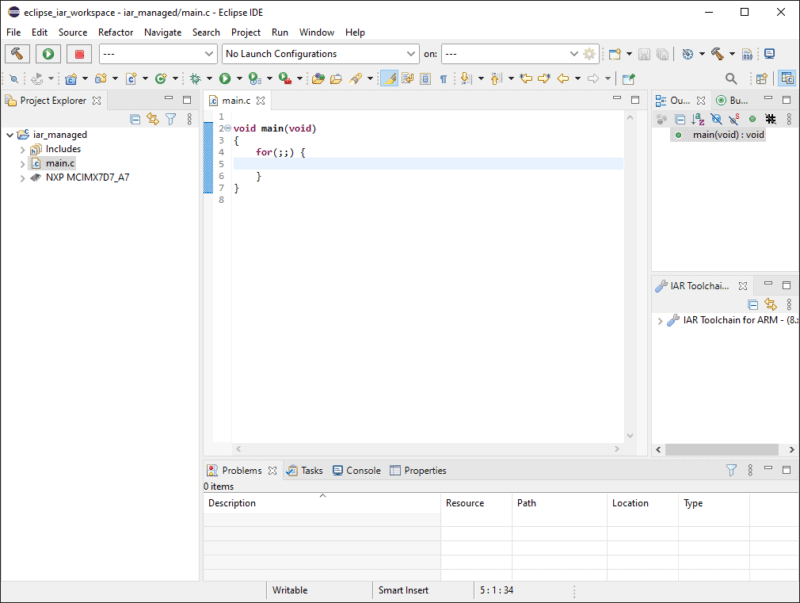Hide static members in the Outline view
800x603 pixels.
click(x=733, y=118)
